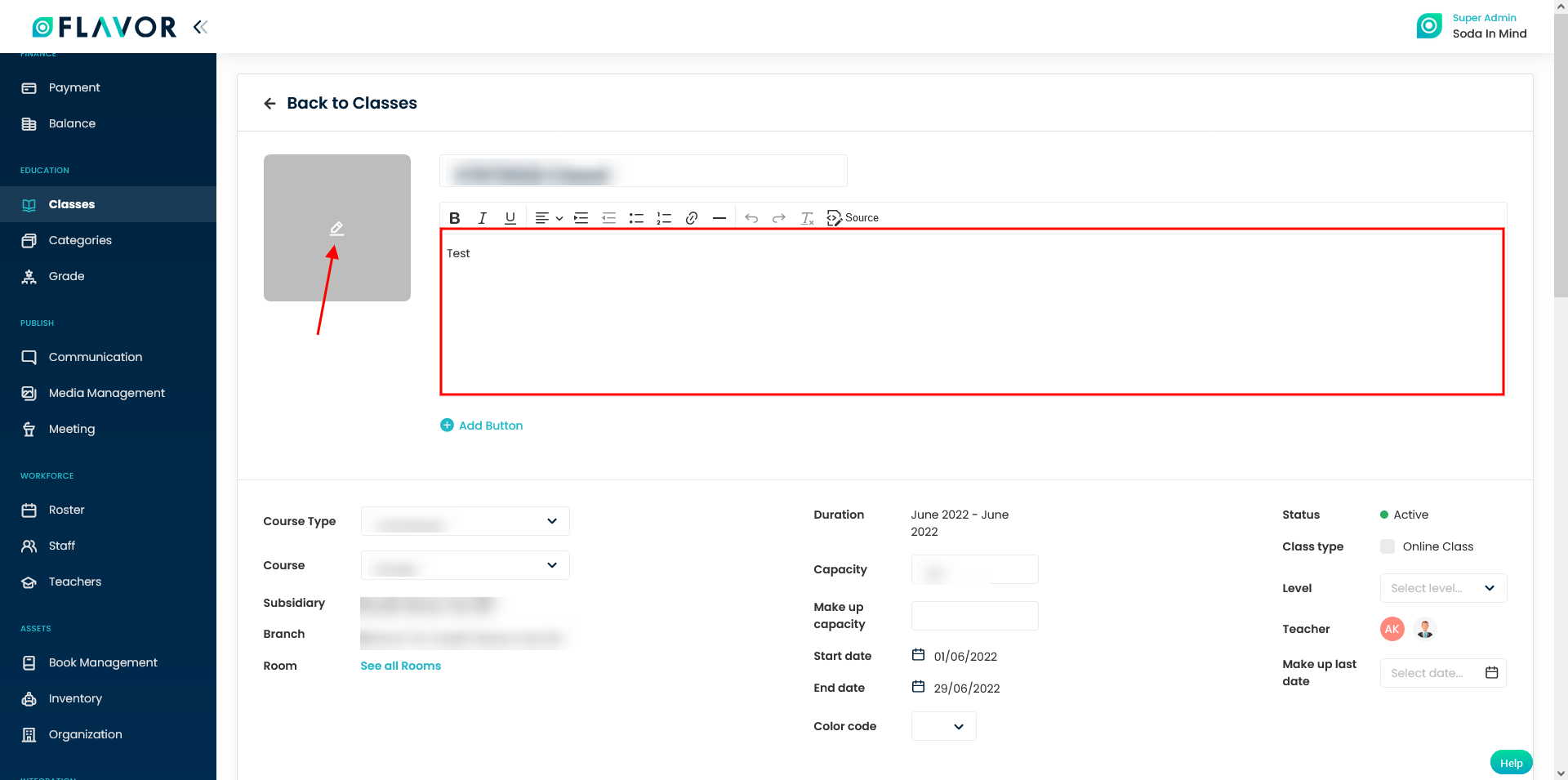Open Make up last date picker
Viewport: 1568px width, 780px height.
click(x=1443, y=673)
